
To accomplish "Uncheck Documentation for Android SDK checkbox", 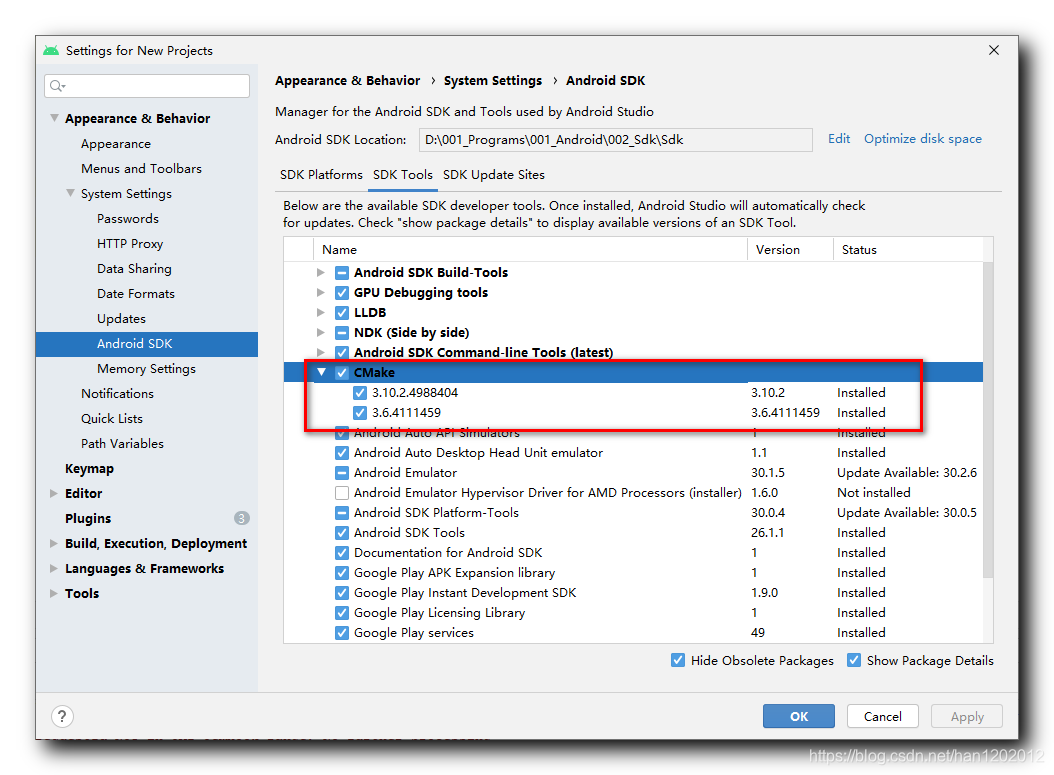I will [341, 553].
